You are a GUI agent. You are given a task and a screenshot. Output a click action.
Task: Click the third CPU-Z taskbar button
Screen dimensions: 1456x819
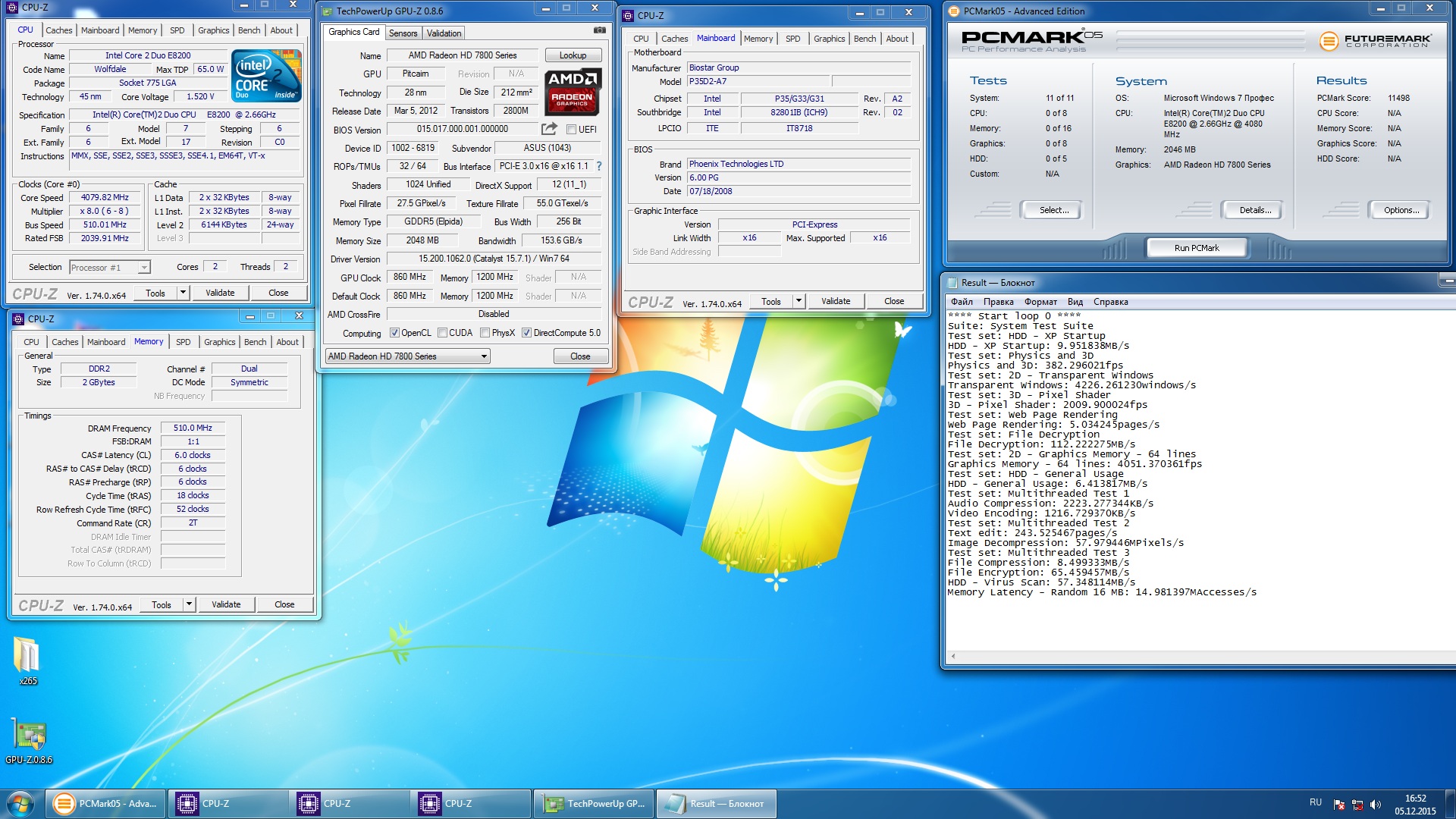pos(469,804)
